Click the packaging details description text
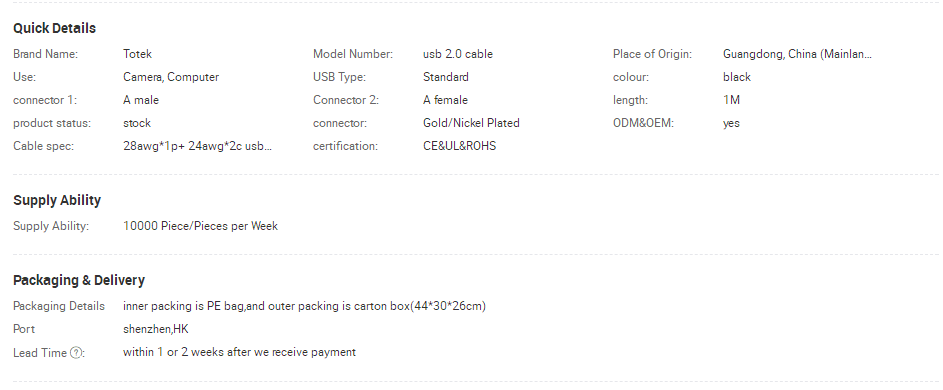Screen dimensions: 943x390 click(304, 306)
